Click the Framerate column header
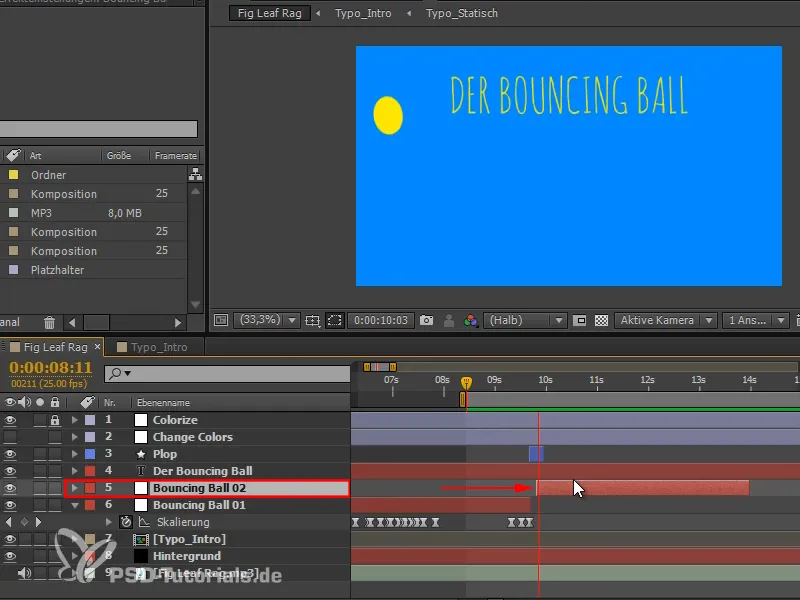800x600 pixels. tap(176, 156)
